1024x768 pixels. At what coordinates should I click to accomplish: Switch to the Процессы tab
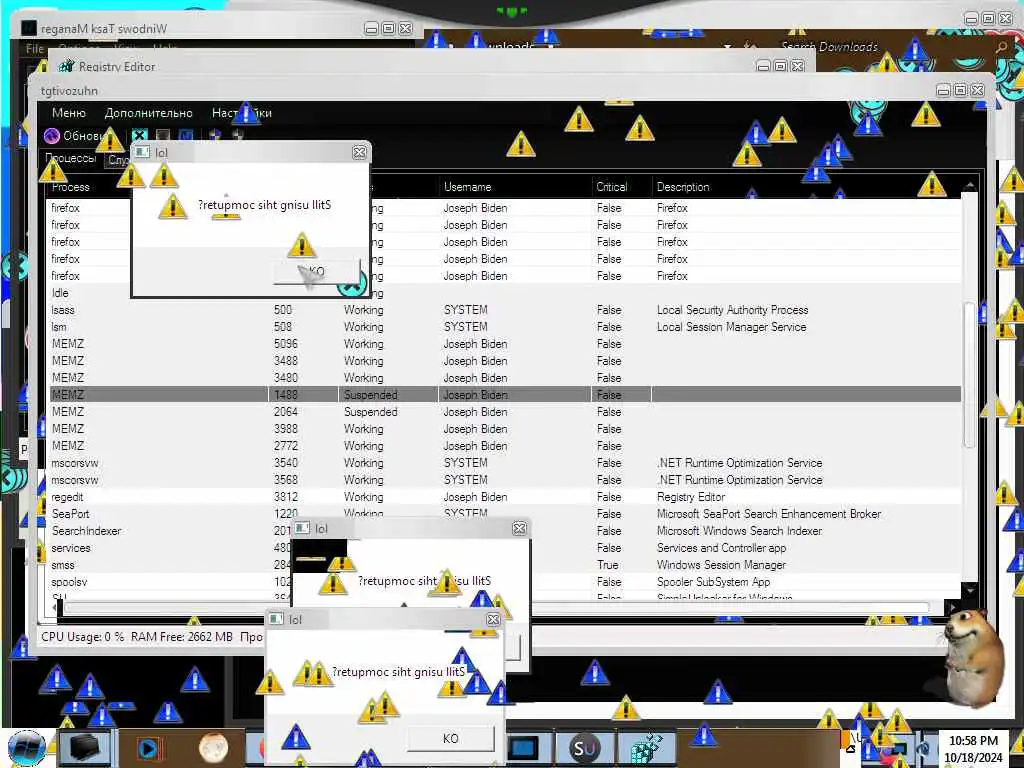71,158
